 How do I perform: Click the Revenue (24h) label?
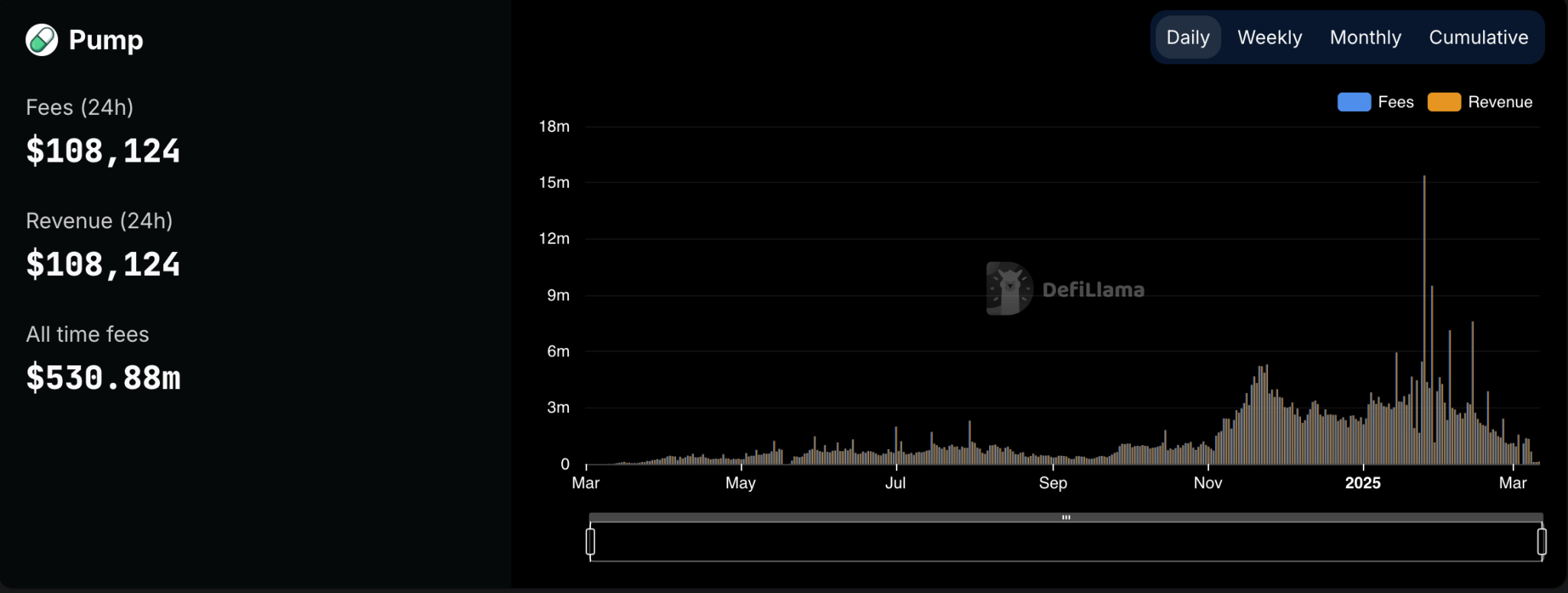(100, 221)
